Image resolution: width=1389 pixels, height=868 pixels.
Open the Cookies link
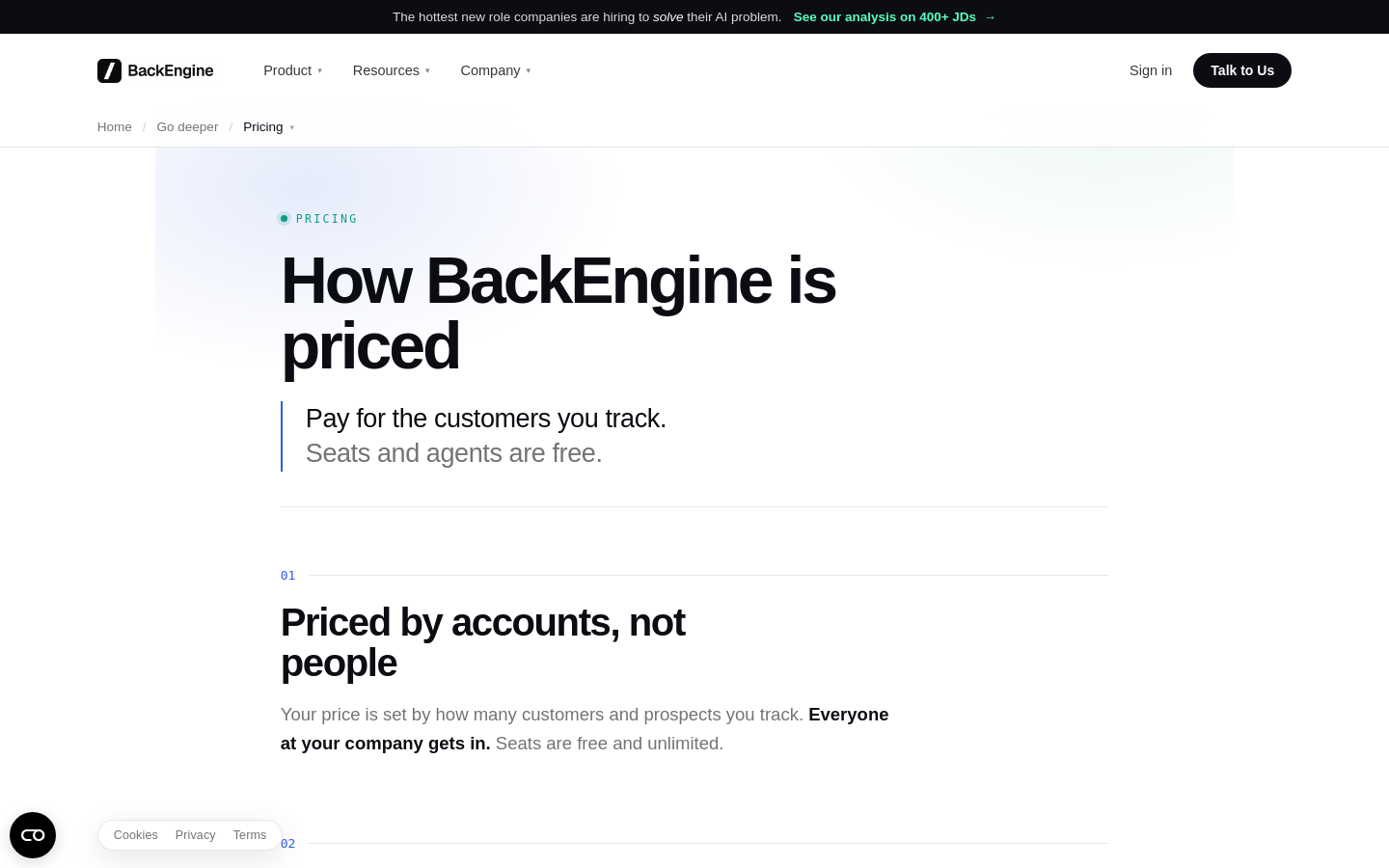136,835
